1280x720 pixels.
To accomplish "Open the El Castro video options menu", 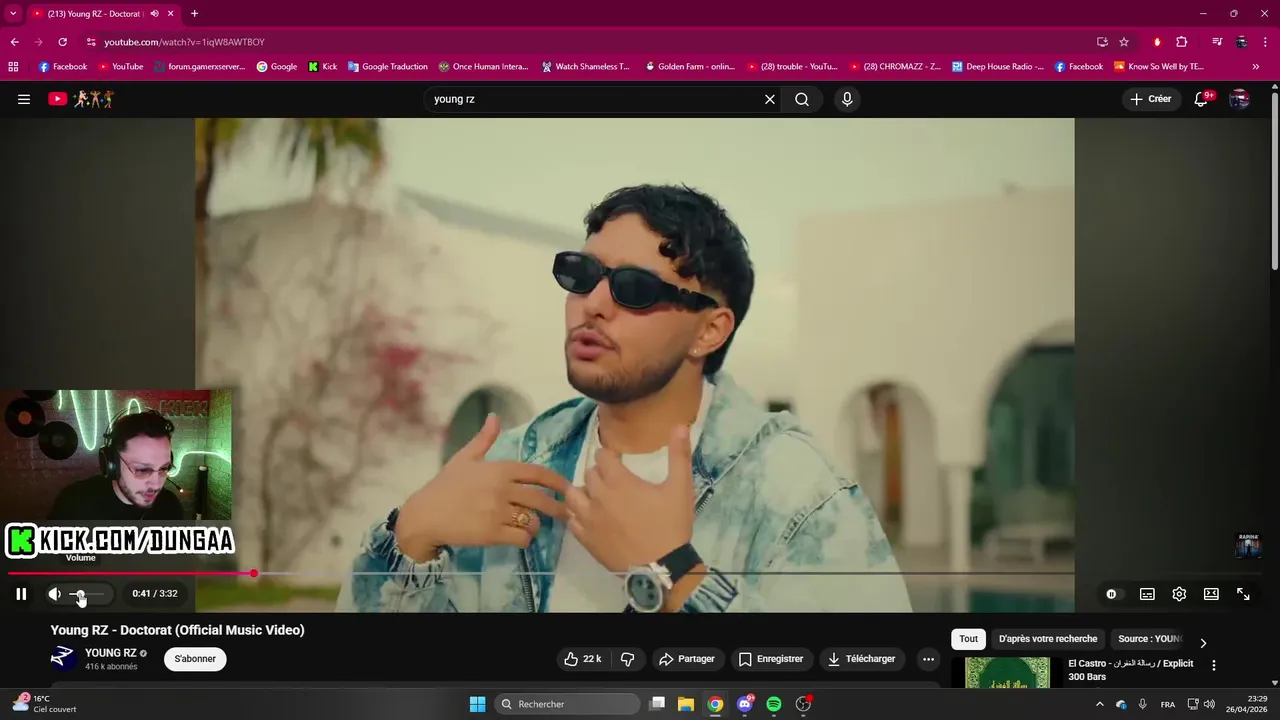I will coord(1214,665).
